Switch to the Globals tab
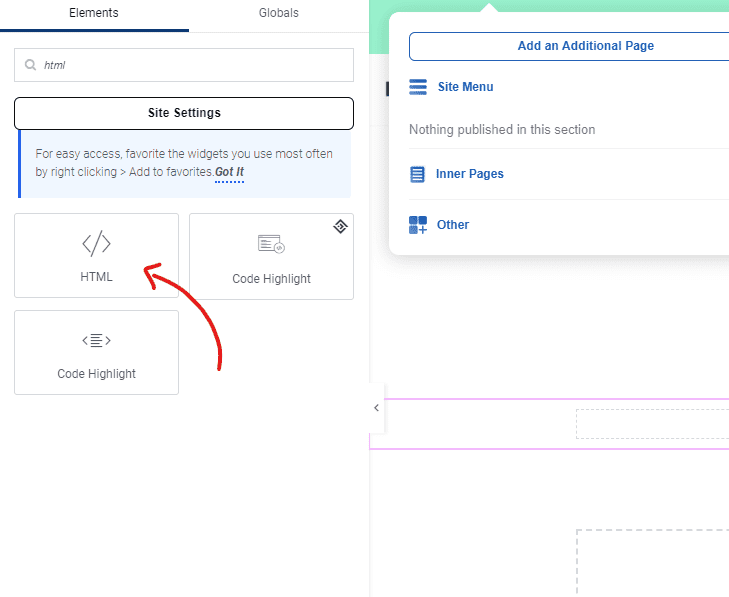 pyautogui.click(x=278, y=13)
